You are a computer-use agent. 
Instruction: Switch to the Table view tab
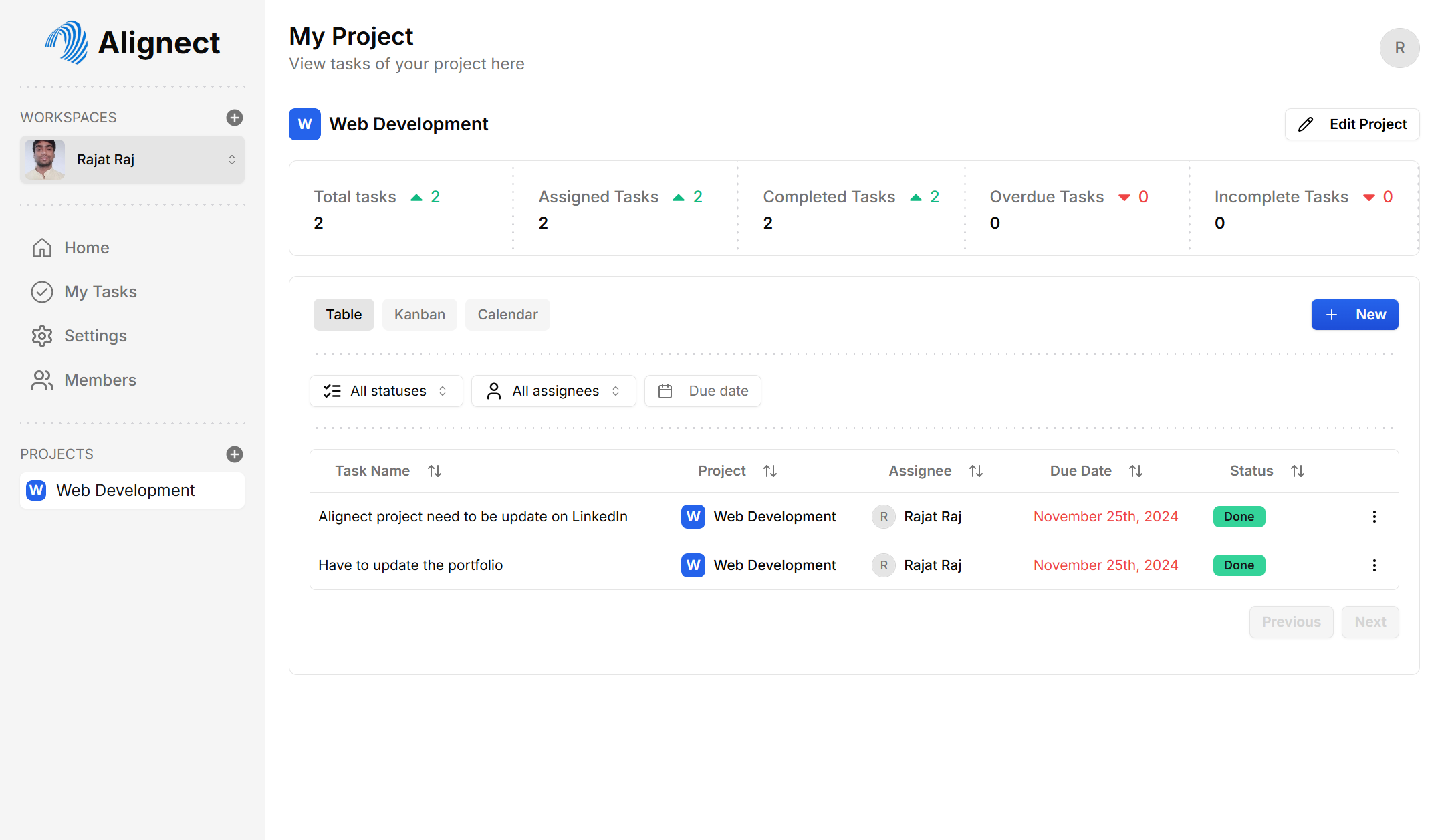pos(344,315)
